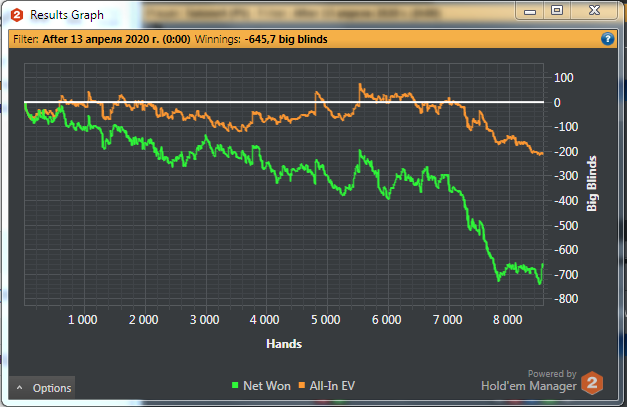Click the 'Hold'em Manager' branding text
Image resolution: width=627 pixels, height=407 pixels.
[529, 386]
